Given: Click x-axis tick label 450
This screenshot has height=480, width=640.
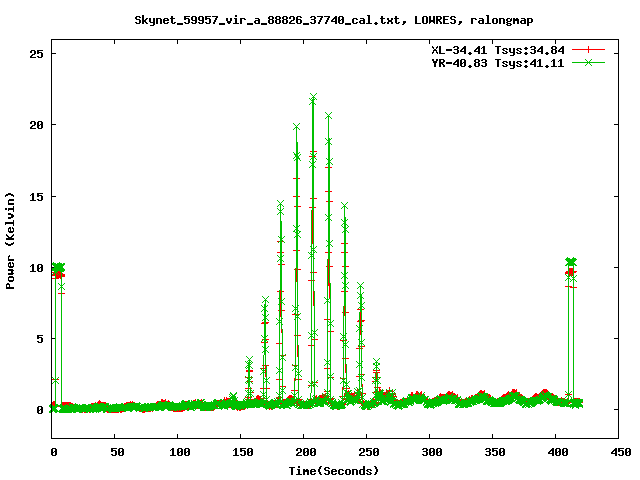Looking at the screenshot, I should click(621, 452).
